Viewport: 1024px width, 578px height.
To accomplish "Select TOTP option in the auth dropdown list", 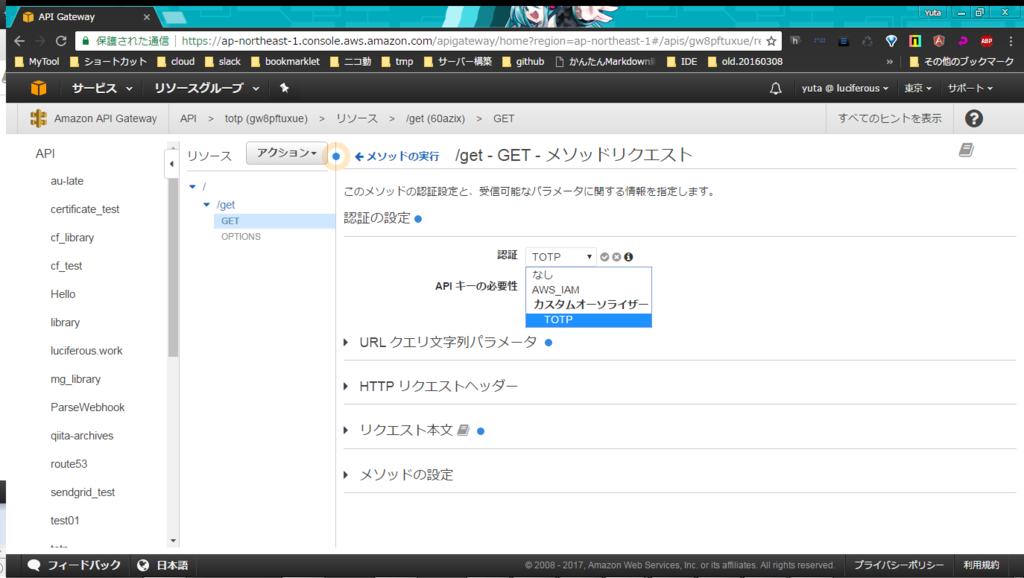I will coord(588,320).
